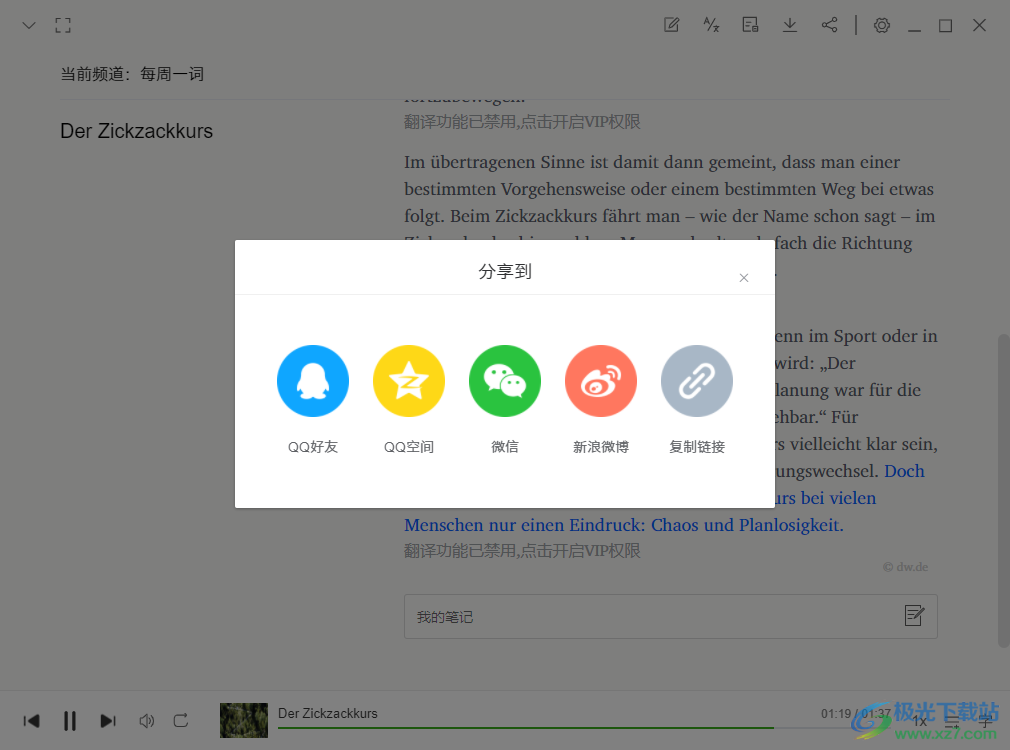Enter fullscreen mode via top-left icon
Image resolution: width=1010 pixels, height=750 pixels.
pos(63,25)
